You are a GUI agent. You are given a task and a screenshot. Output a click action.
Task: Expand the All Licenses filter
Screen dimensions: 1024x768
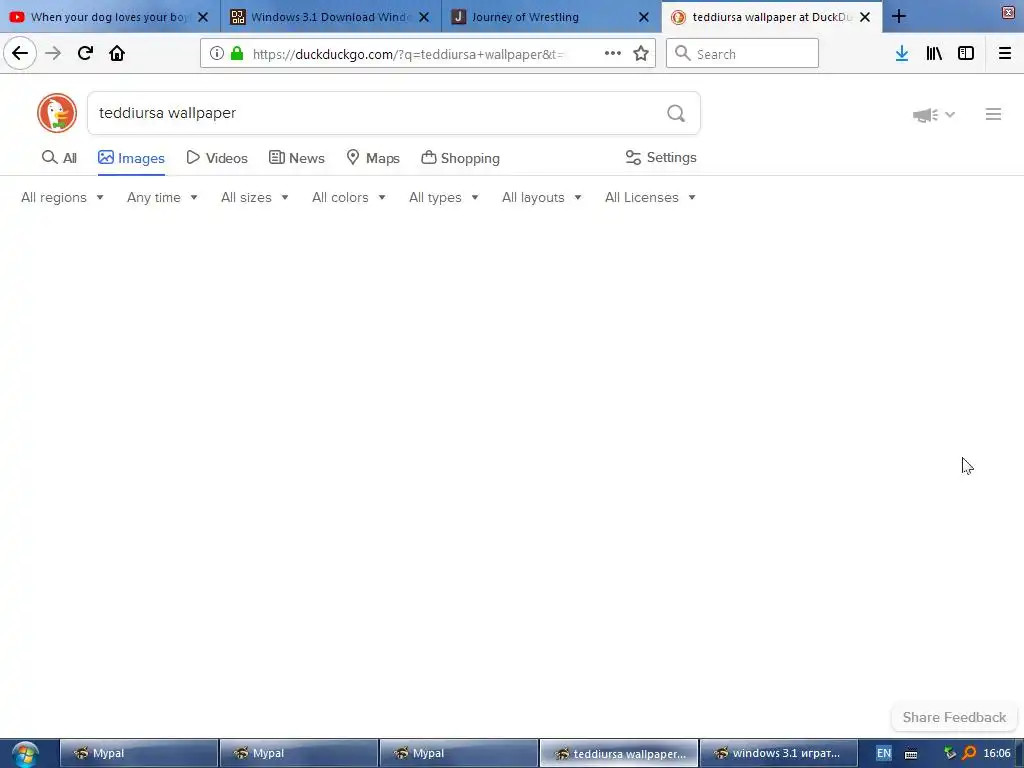click(650, 197)
